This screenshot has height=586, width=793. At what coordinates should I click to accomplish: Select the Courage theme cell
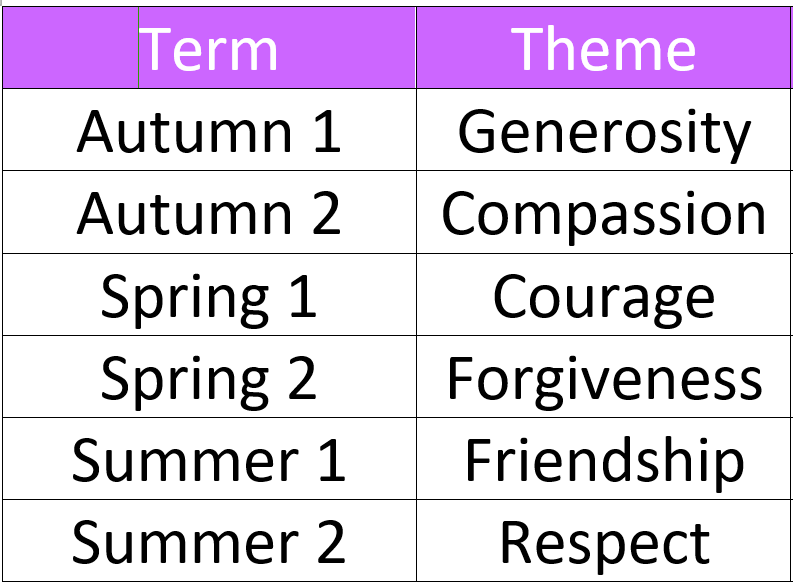[x=604, y=296]
